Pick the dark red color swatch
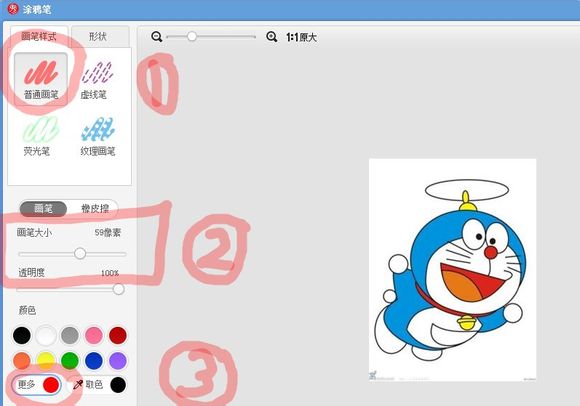The width and height of the screenshot is (580, 406). (118, 336)
